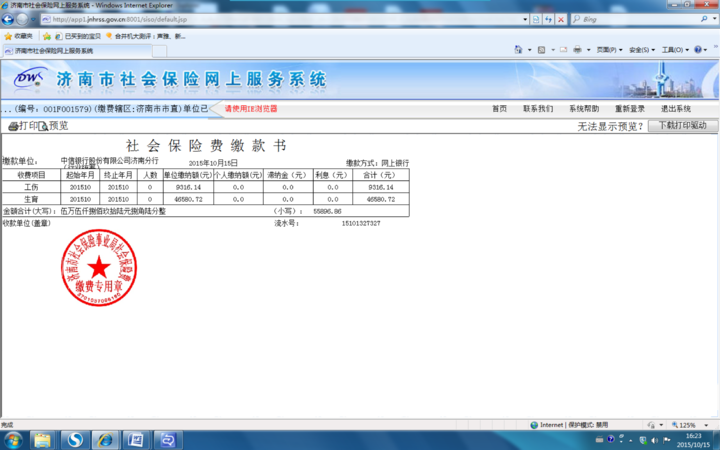Click the IE address bar URL field
Viewport: 720px width, 450px height.
point(281,19)
